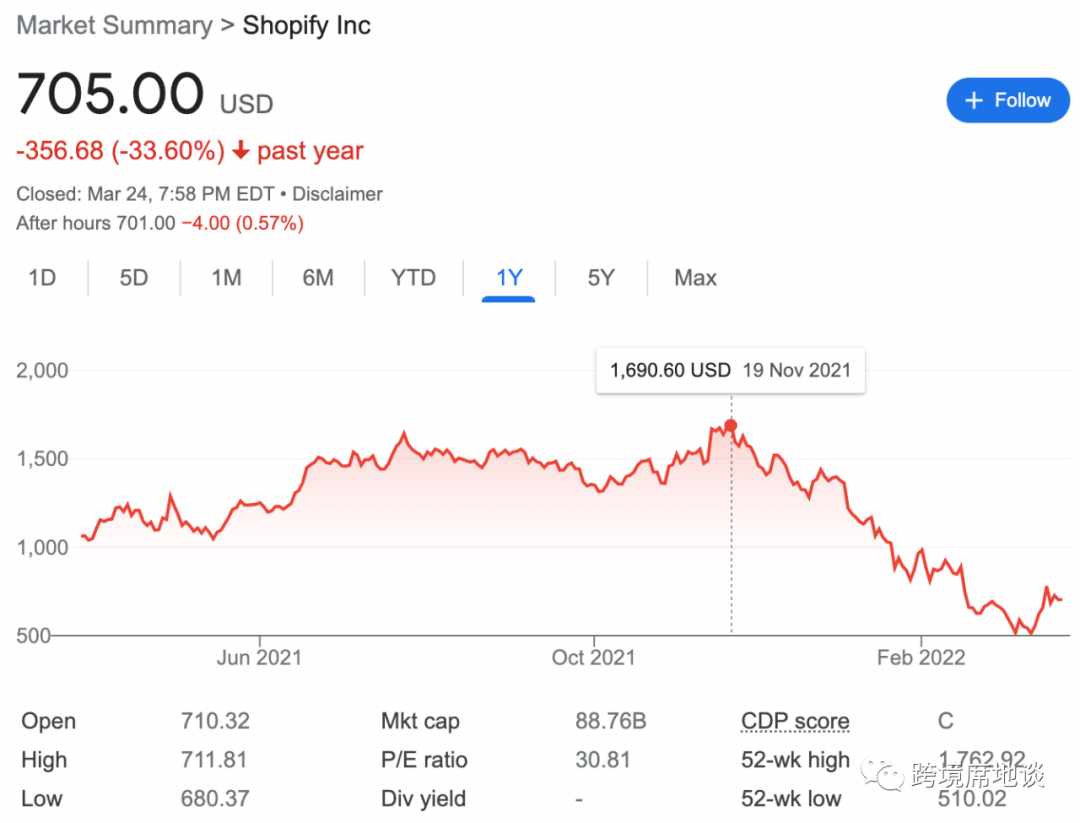Switch to the 6M range tab
Viewport: 1080px width, 823px height.
(318, 278)
